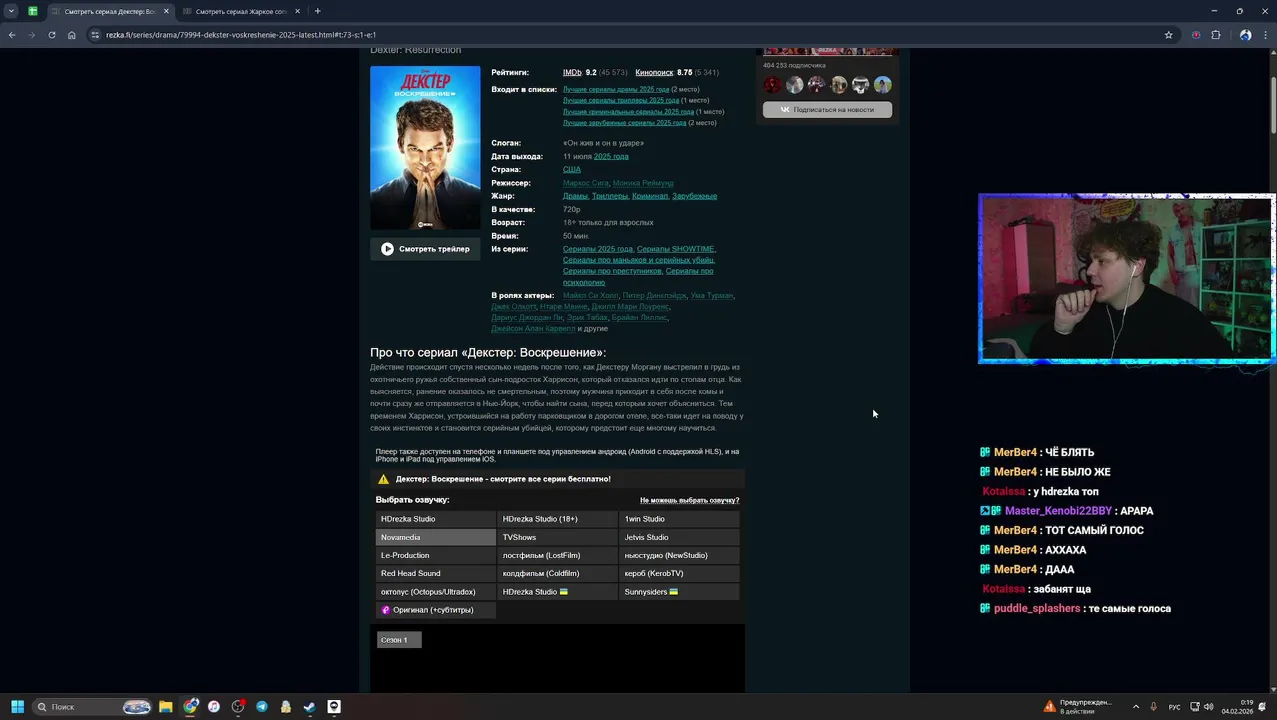Open File Explorer from the taskbar
The height and width of the screenshot is (720, 1277).
pyautogui.click(x=166, y=707)
